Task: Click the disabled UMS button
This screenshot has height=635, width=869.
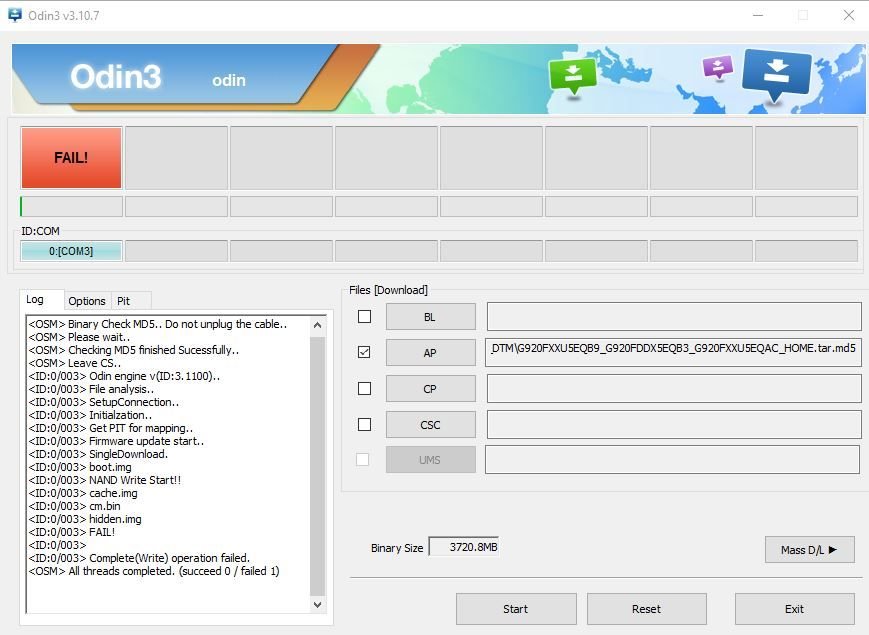Action: tap(431, 460)
